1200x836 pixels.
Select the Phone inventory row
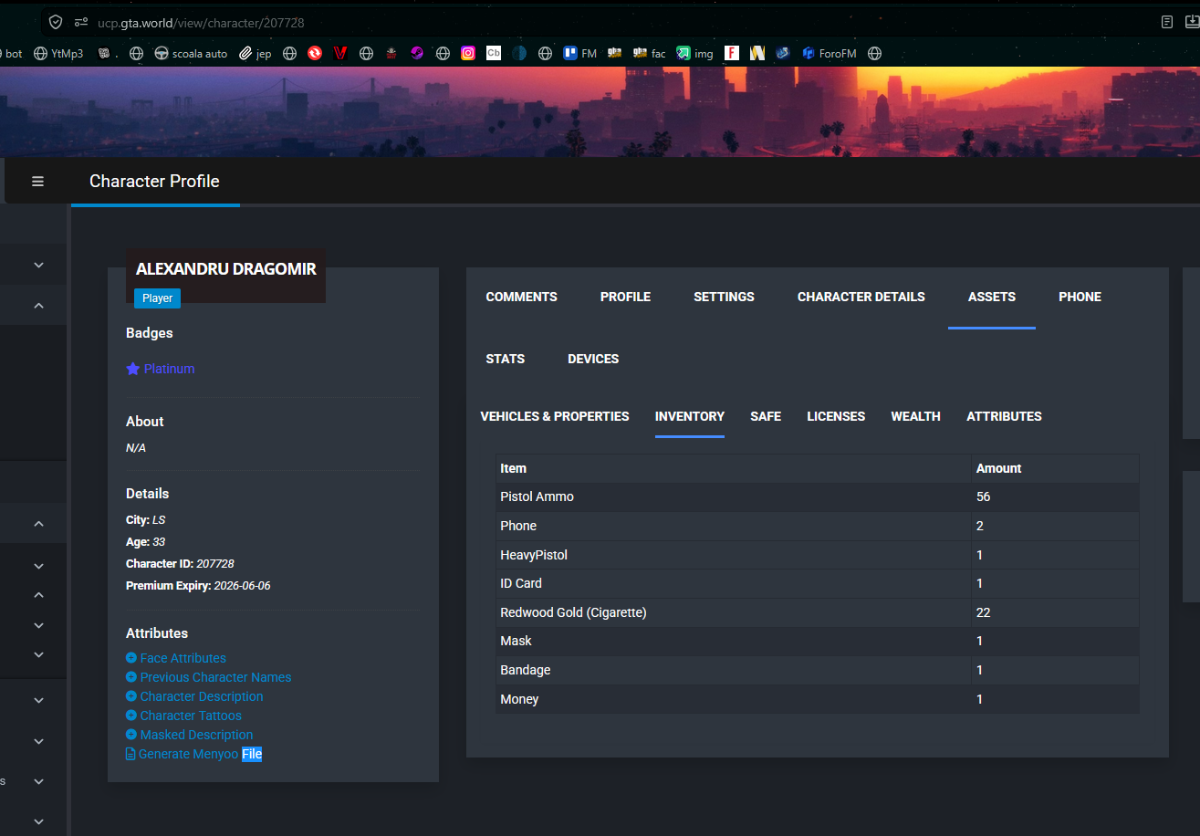click(x=817, y=526)
